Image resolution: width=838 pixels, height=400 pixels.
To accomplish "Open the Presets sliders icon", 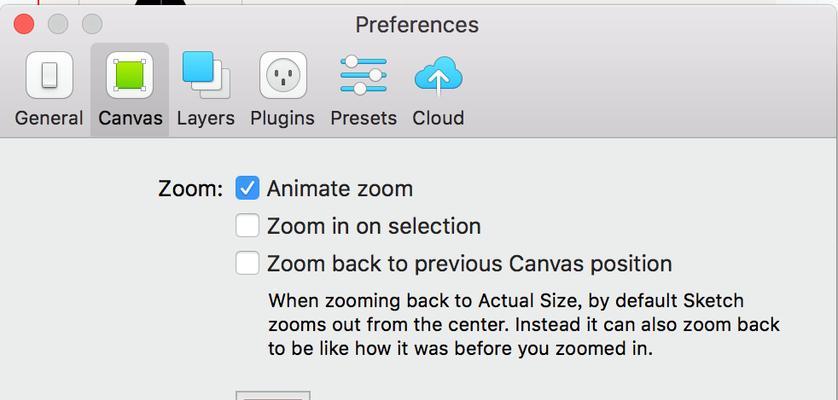I will (x=363, y=75).
